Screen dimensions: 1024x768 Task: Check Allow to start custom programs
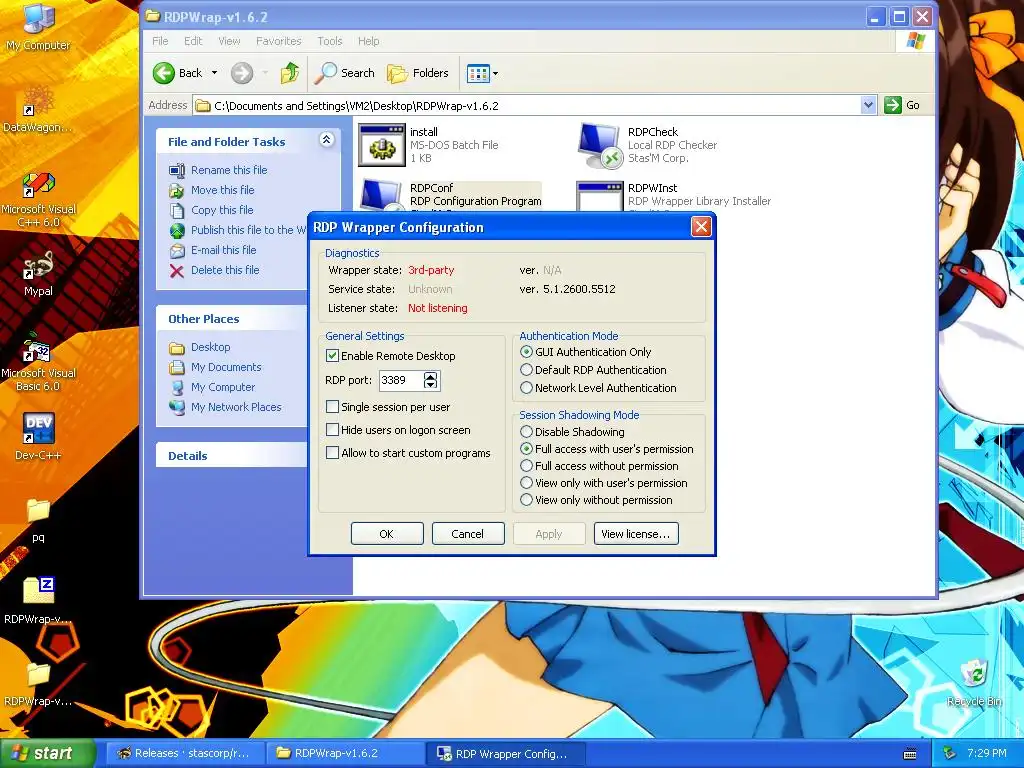click(x=332, y=453)
